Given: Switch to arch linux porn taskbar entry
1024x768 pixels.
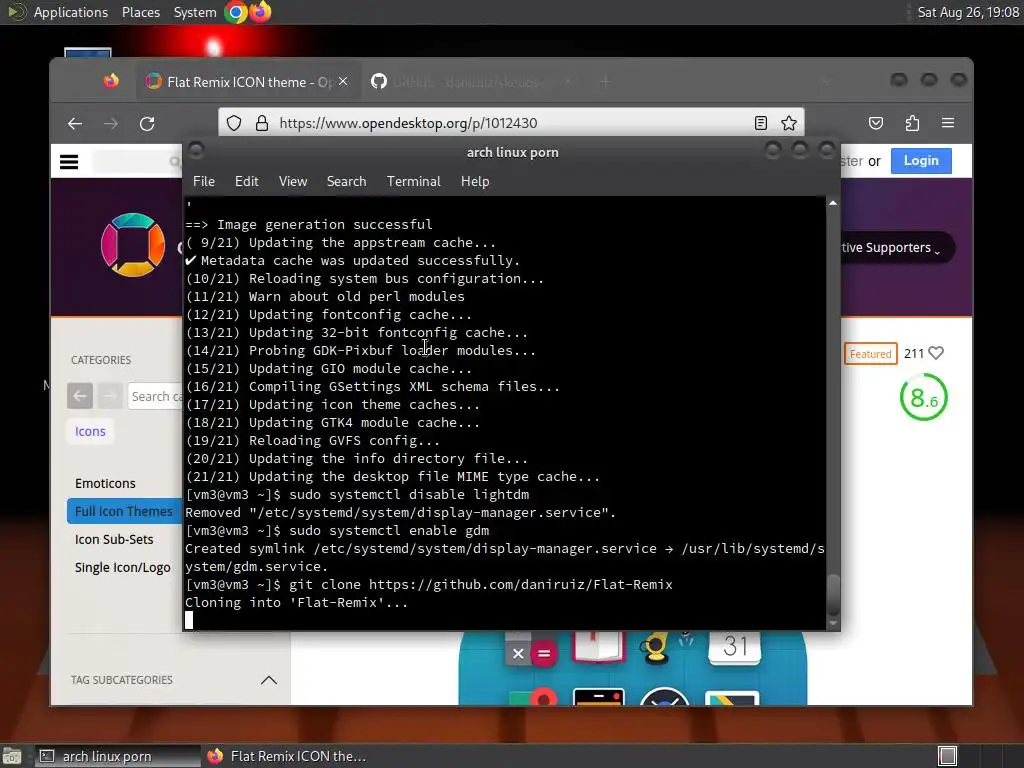Looking at the screenshot, I should coord(116,756).
